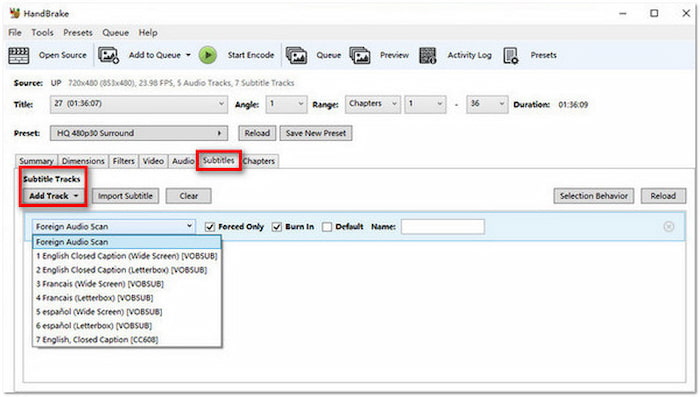The image size is (700, 397).
Task: Open the Presets menu
Action: pos(78,33)
